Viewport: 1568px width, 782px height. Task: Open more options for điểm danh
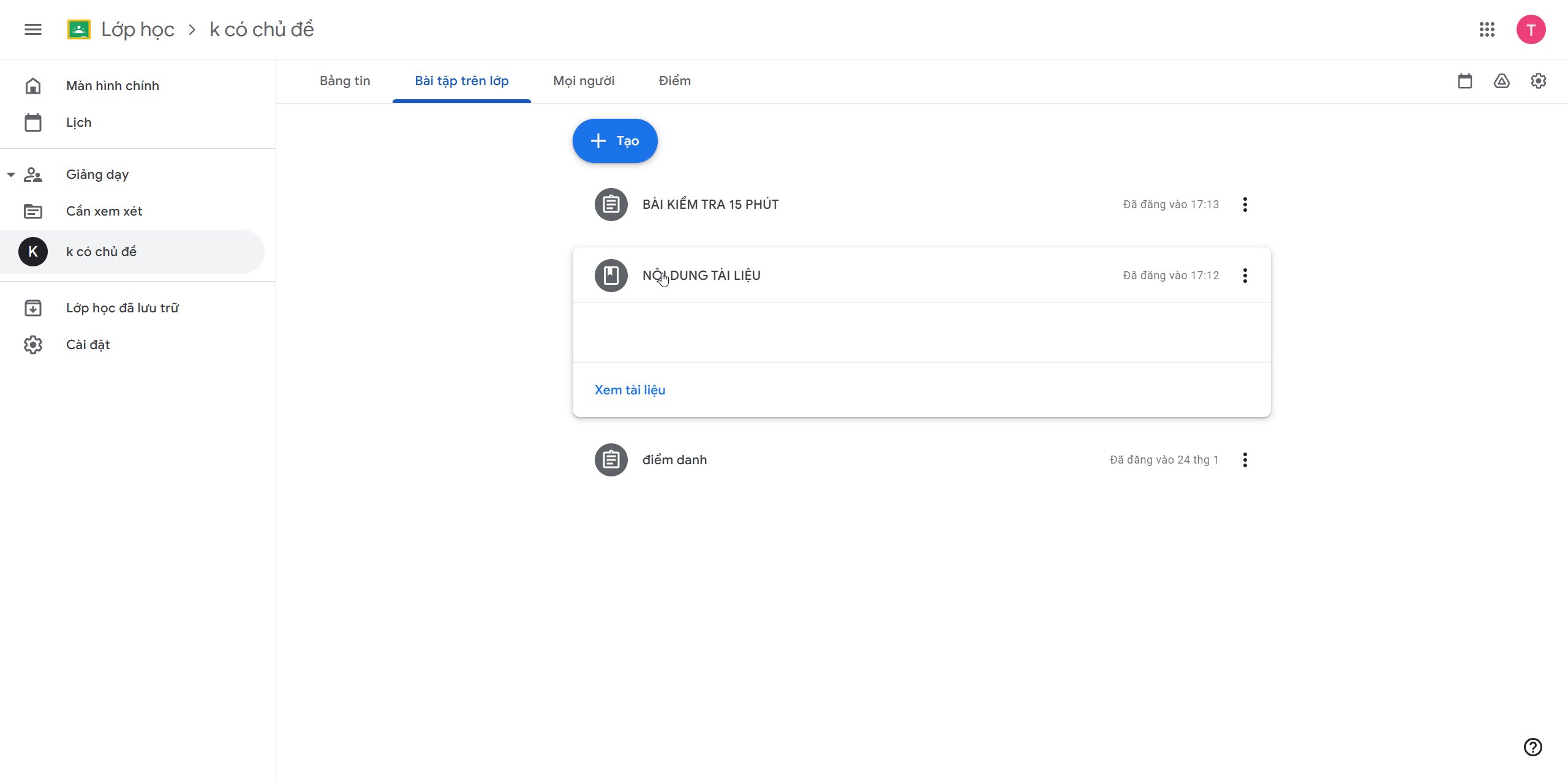click(x=1245, y=460)
